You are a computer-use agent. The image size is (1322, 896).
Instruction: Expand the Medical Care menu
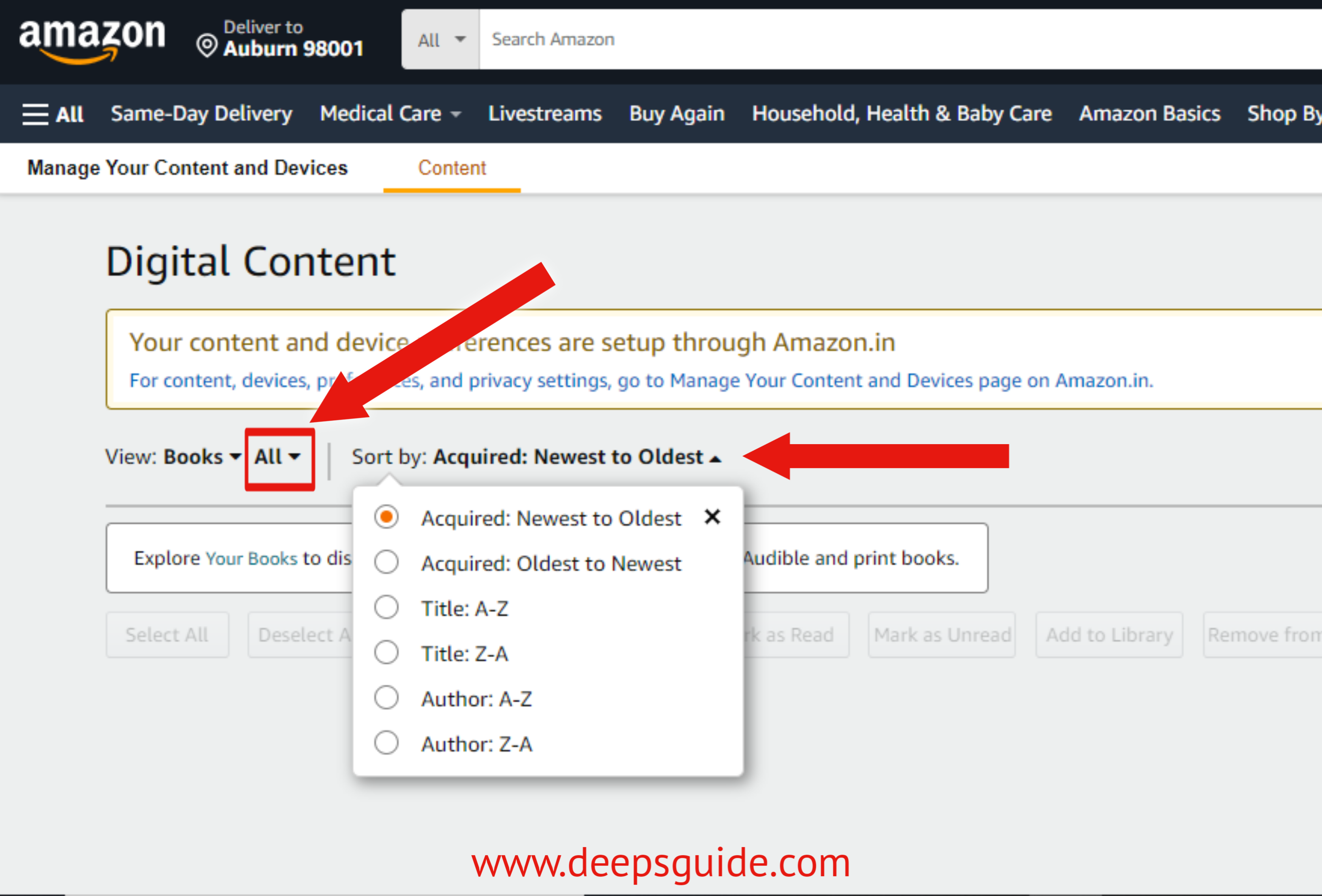(390, 114)
